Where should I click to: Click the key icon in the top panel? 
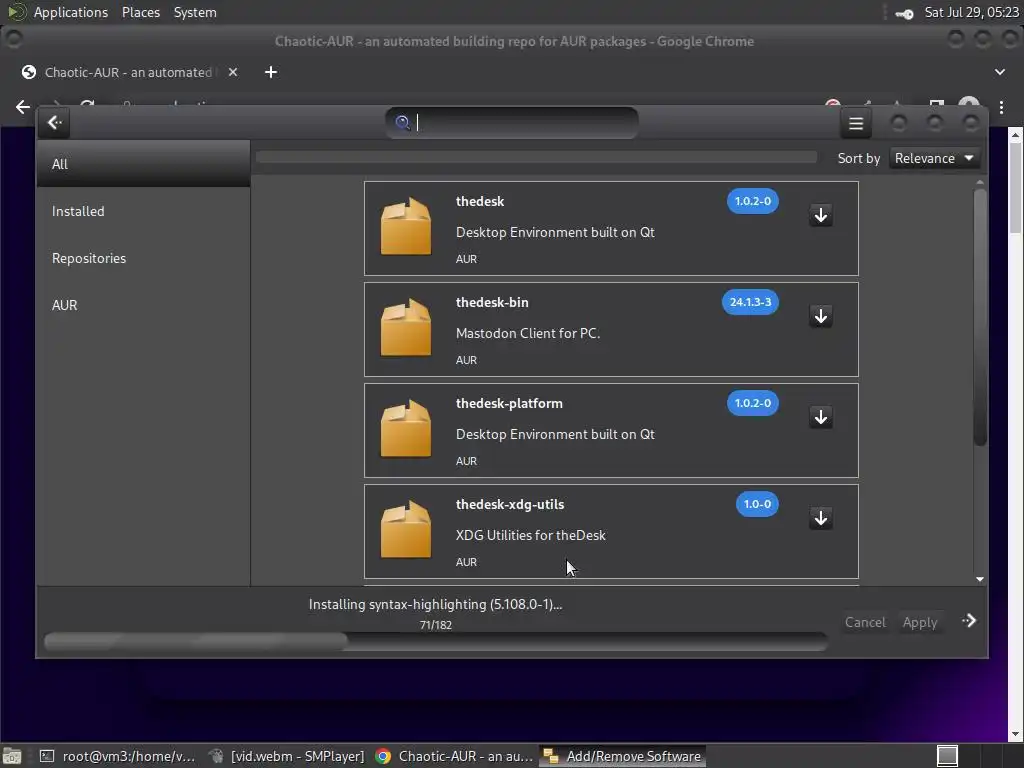[904, 13]
